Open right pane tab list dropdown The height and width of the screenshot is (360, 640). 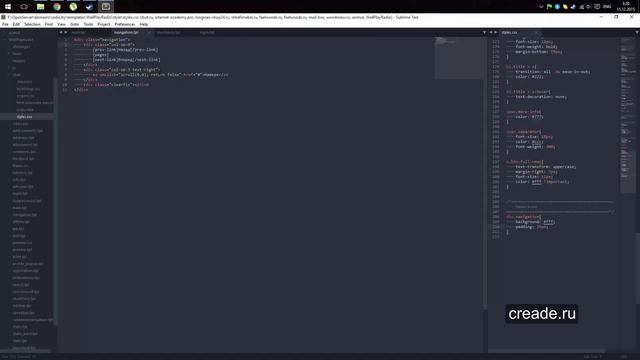point(637,33)
